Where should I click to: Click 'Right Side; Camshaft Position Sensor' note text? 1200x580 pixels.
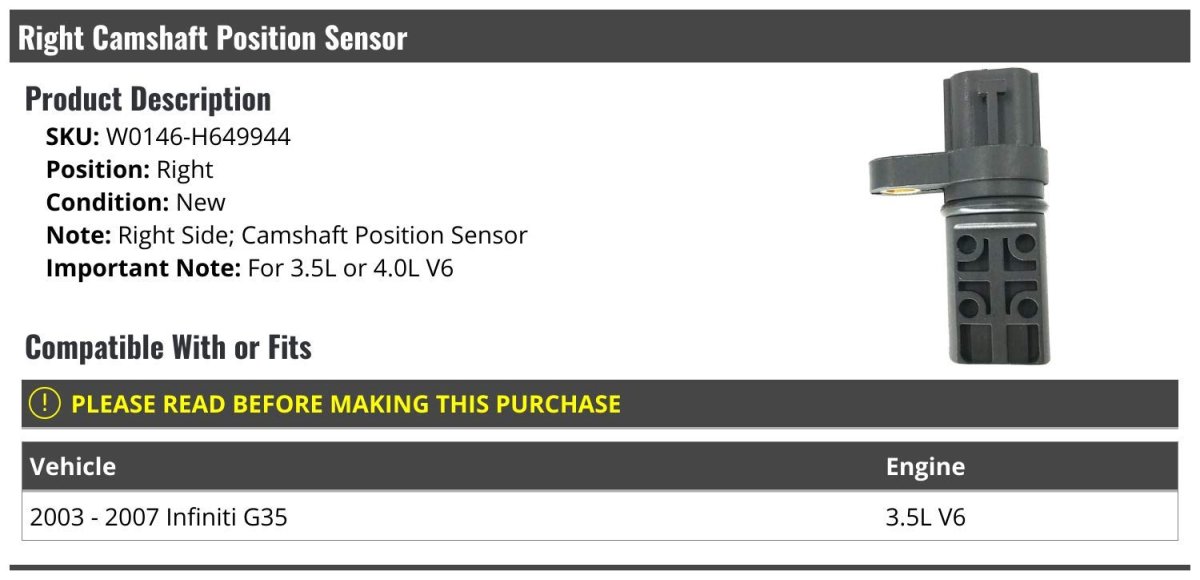pyautogui.click(x=322, y=235)
